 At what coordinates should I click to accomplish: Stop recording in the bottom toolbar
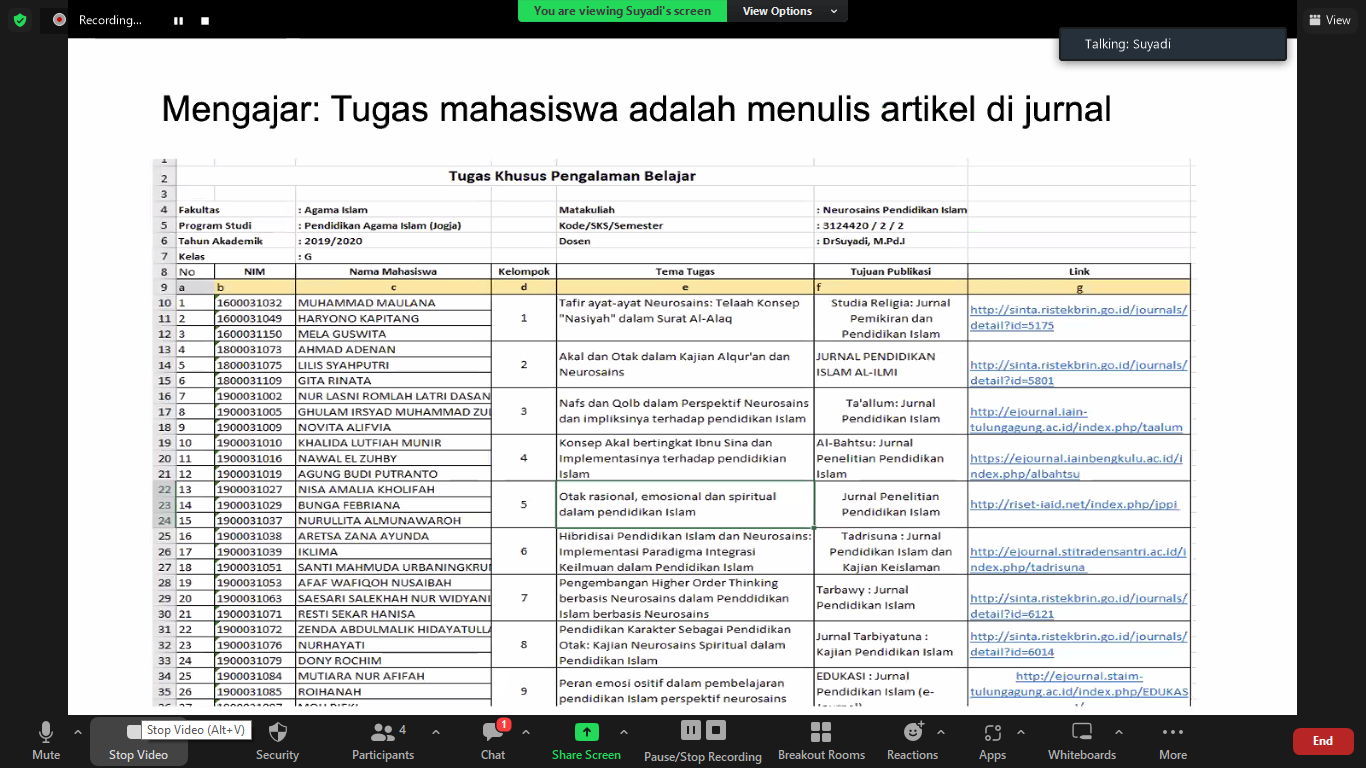pyautogui.click(x=716, y=730)
